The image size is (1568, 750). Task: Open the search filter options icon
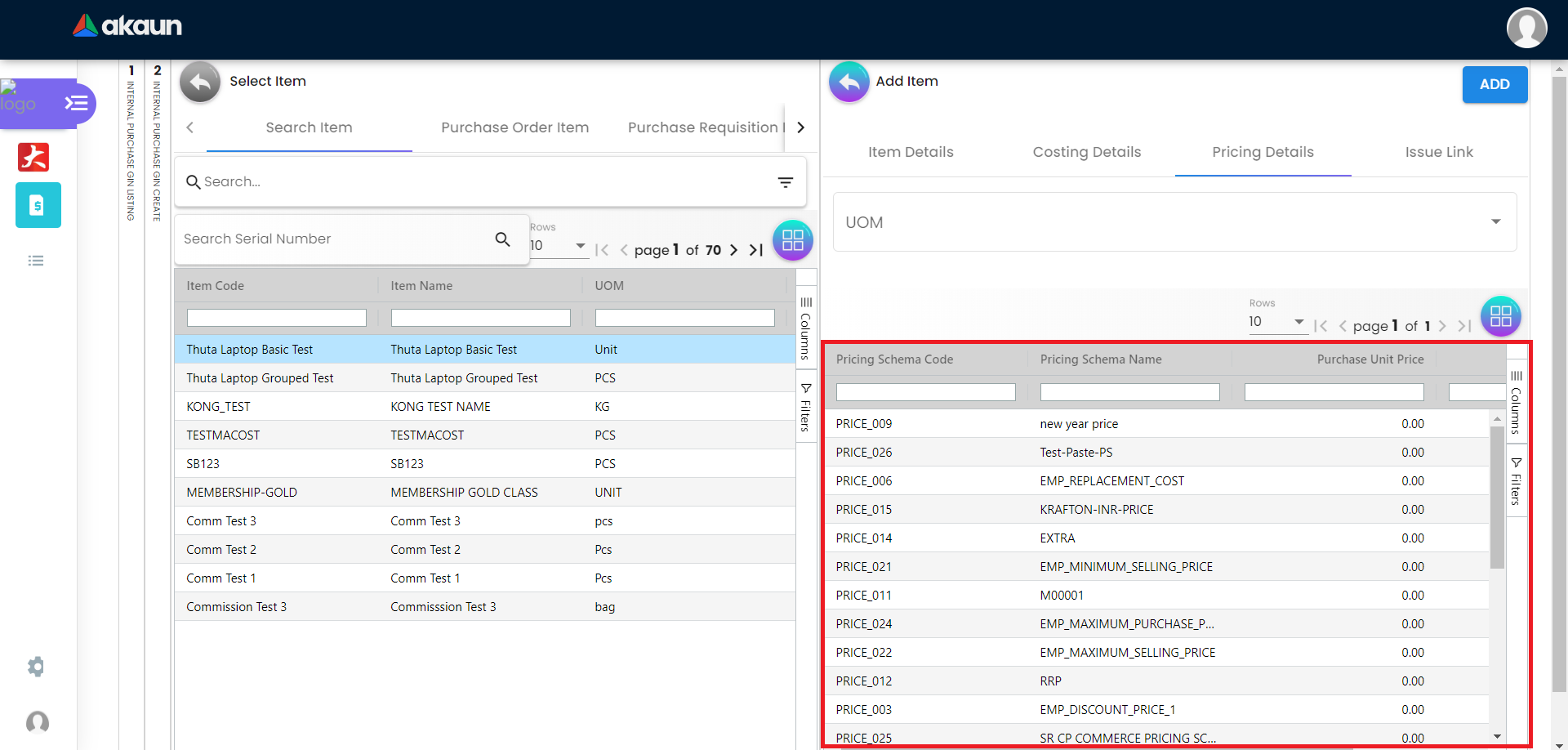tap(785, 182)
